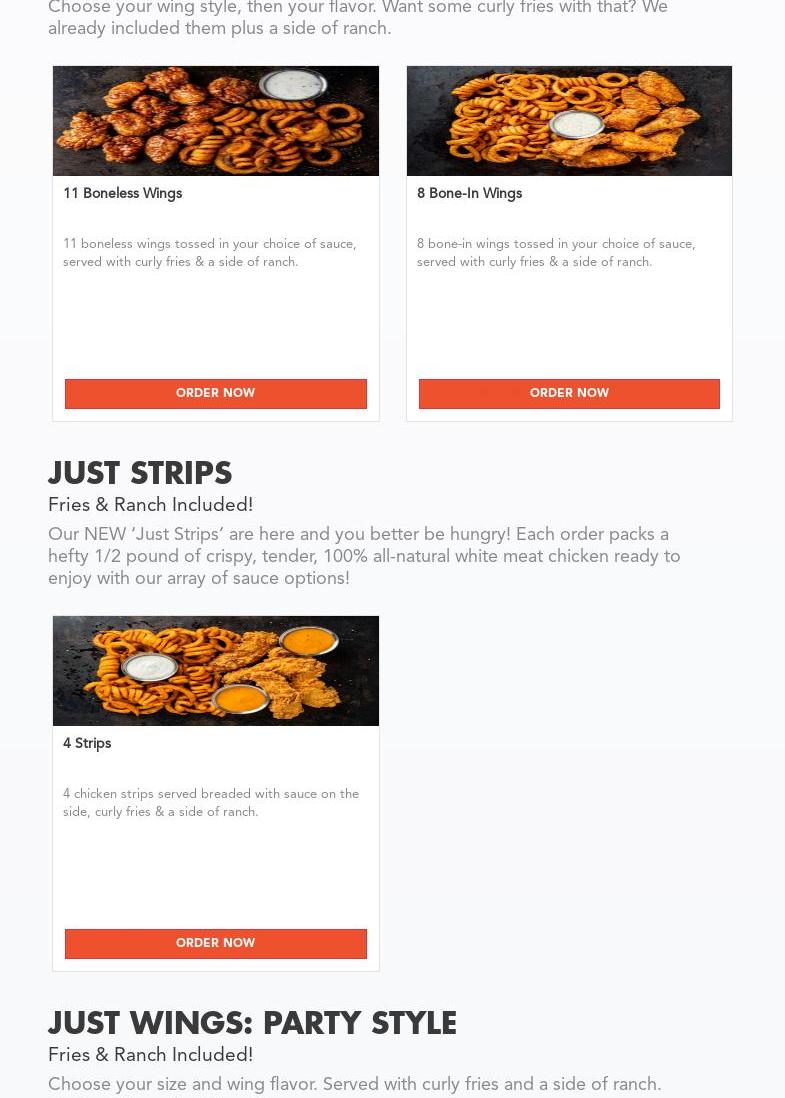The image size is (785, 1098).
Task: Click the 'Choose your size and wing flavor' text
Action: pyautogui.click(x=354, y=1084)
